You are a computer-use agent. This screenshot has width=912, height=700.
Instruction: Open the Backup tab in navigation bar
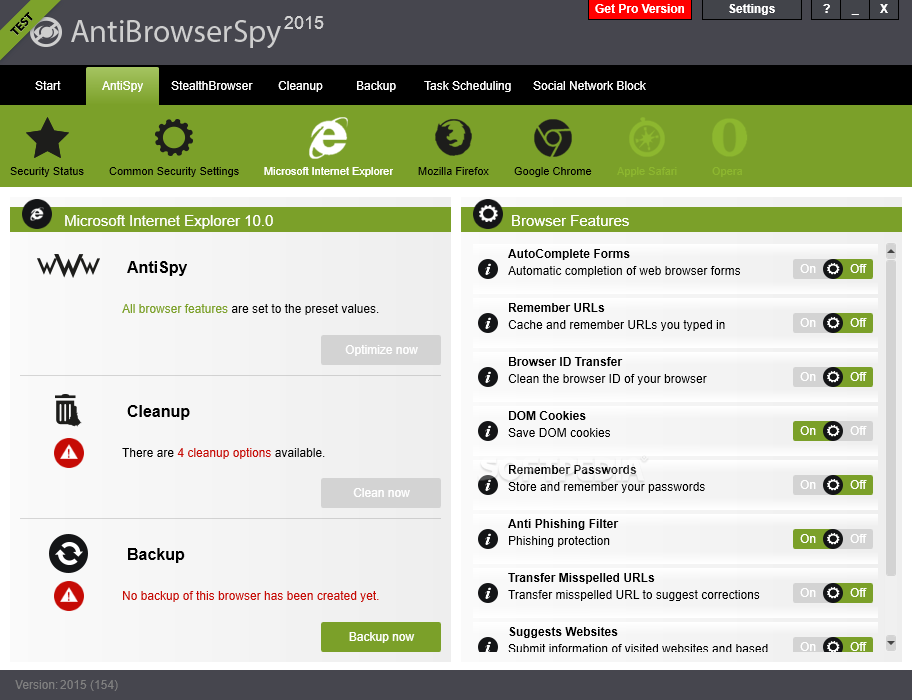point(376,86)
